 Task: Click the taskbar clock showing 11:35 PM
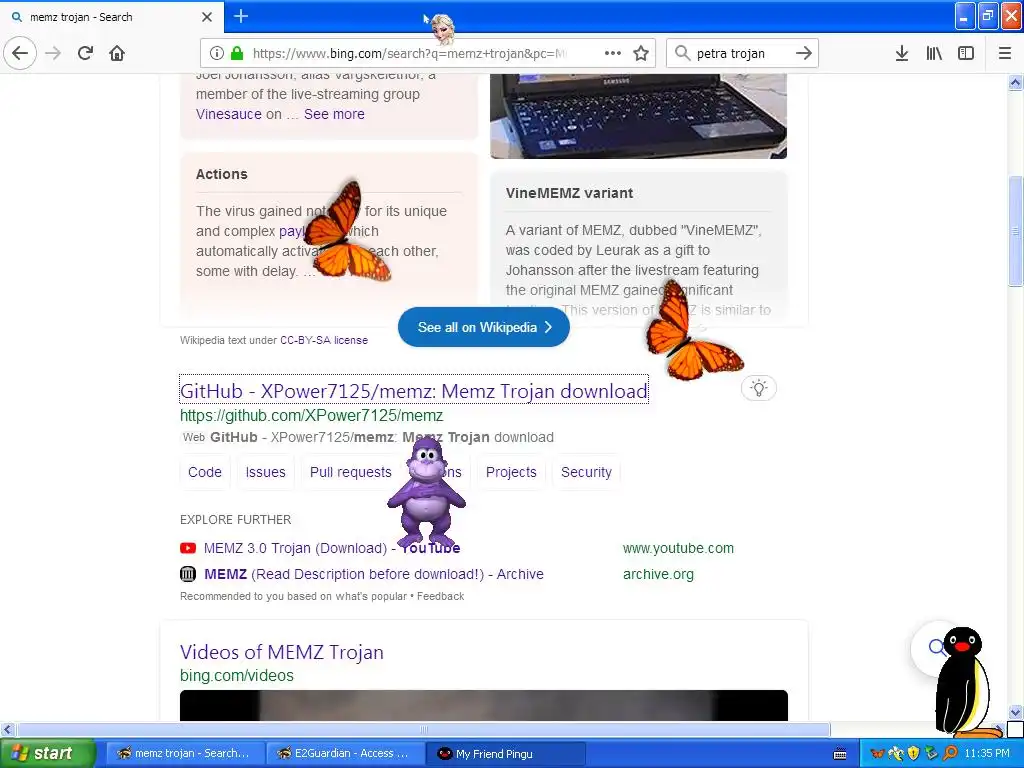coord(987,754)
